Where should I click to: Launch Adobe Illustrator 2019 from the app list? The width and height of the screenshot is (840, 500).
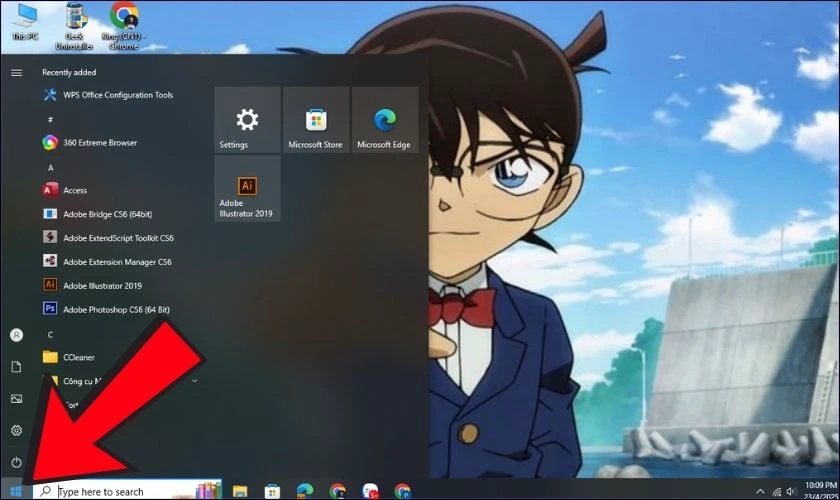point(92,286)
